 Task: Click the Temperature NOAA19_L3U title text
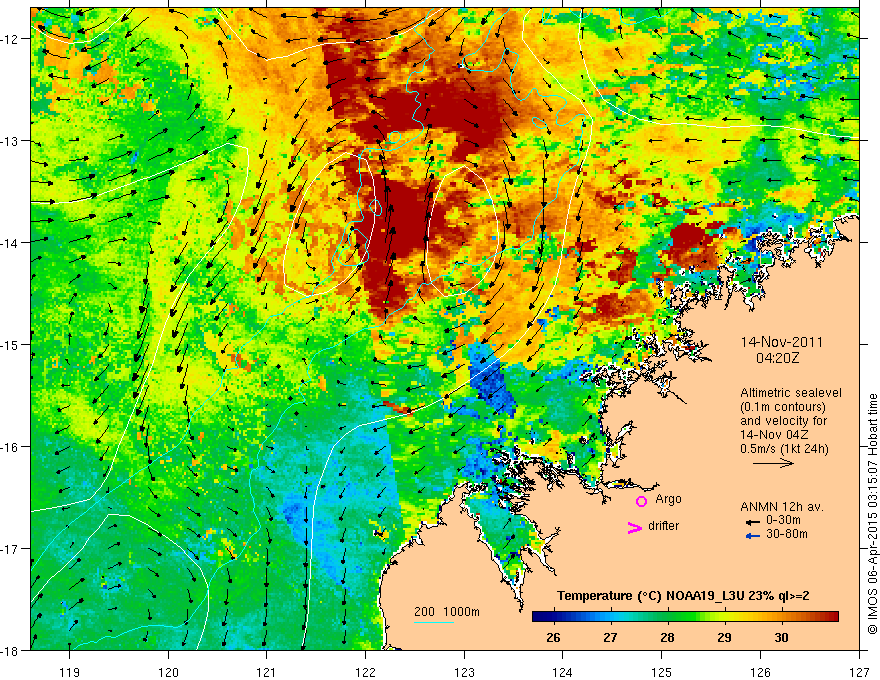(683, 596)
